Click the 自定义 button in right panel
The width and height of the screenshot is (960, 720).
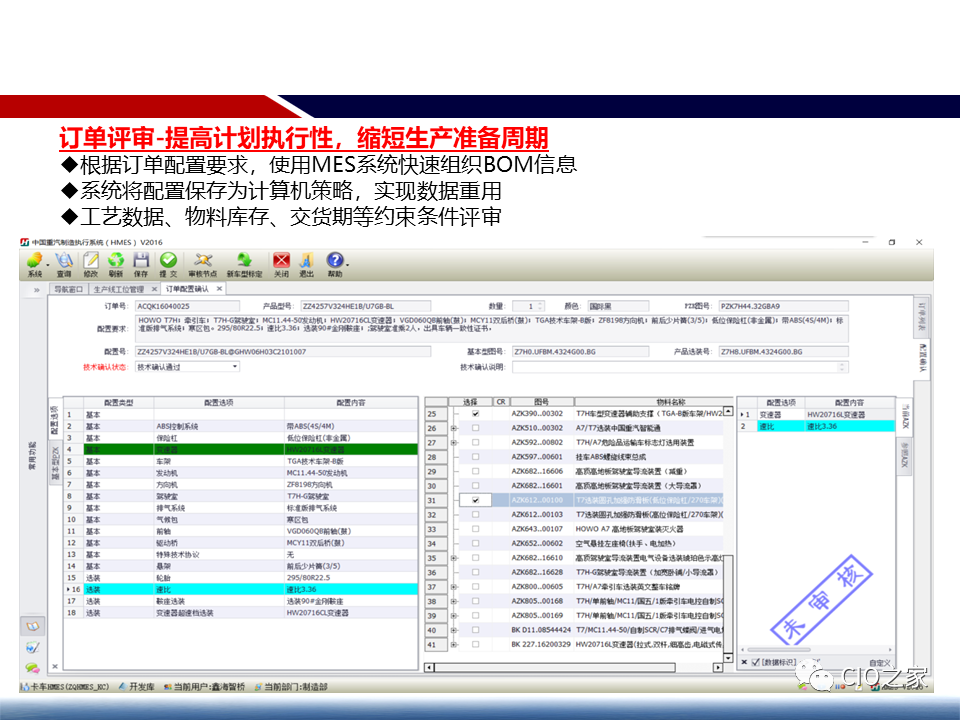[x=879, y=662]
